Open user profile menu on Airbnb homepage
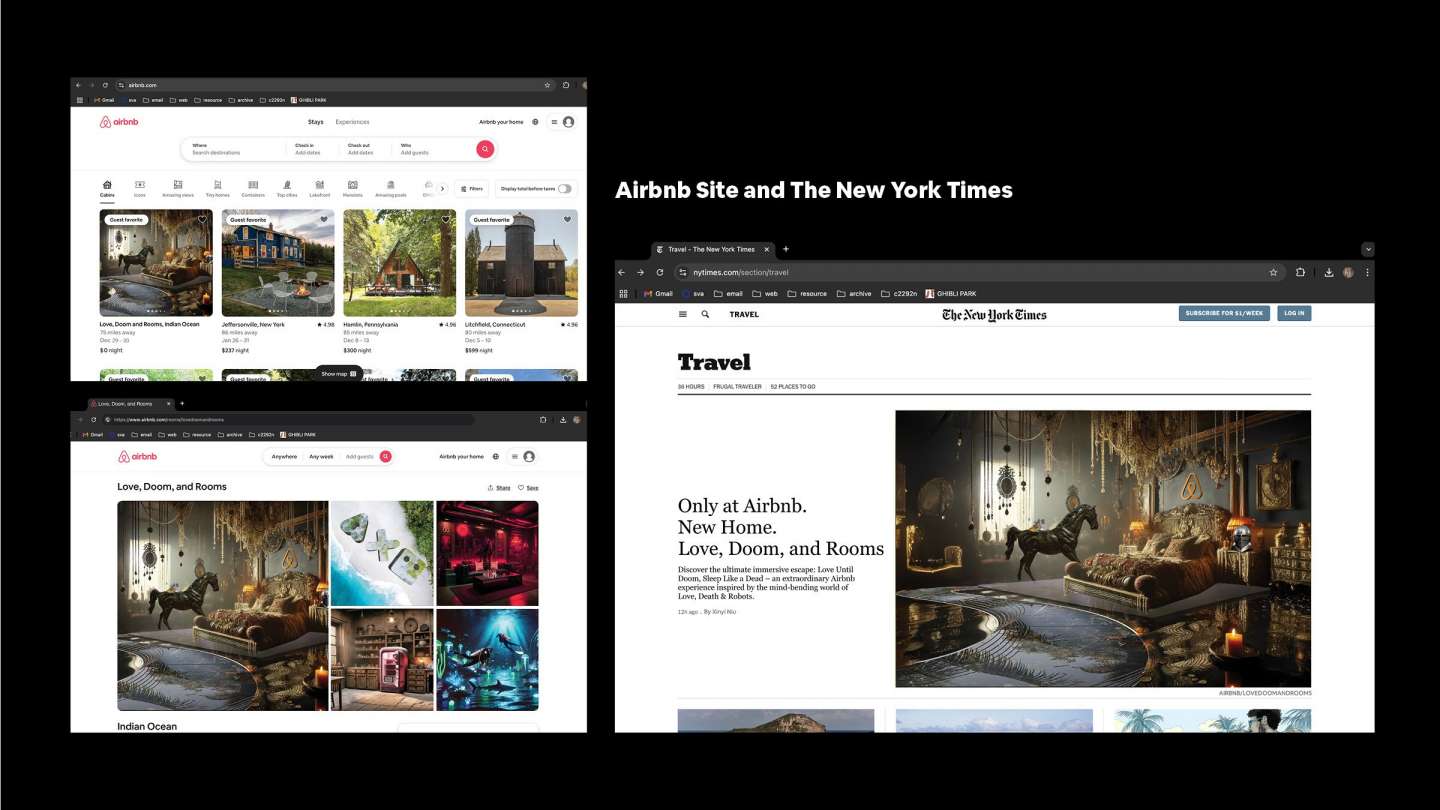Screen dimensions: 1440x810 click(562, 122)
